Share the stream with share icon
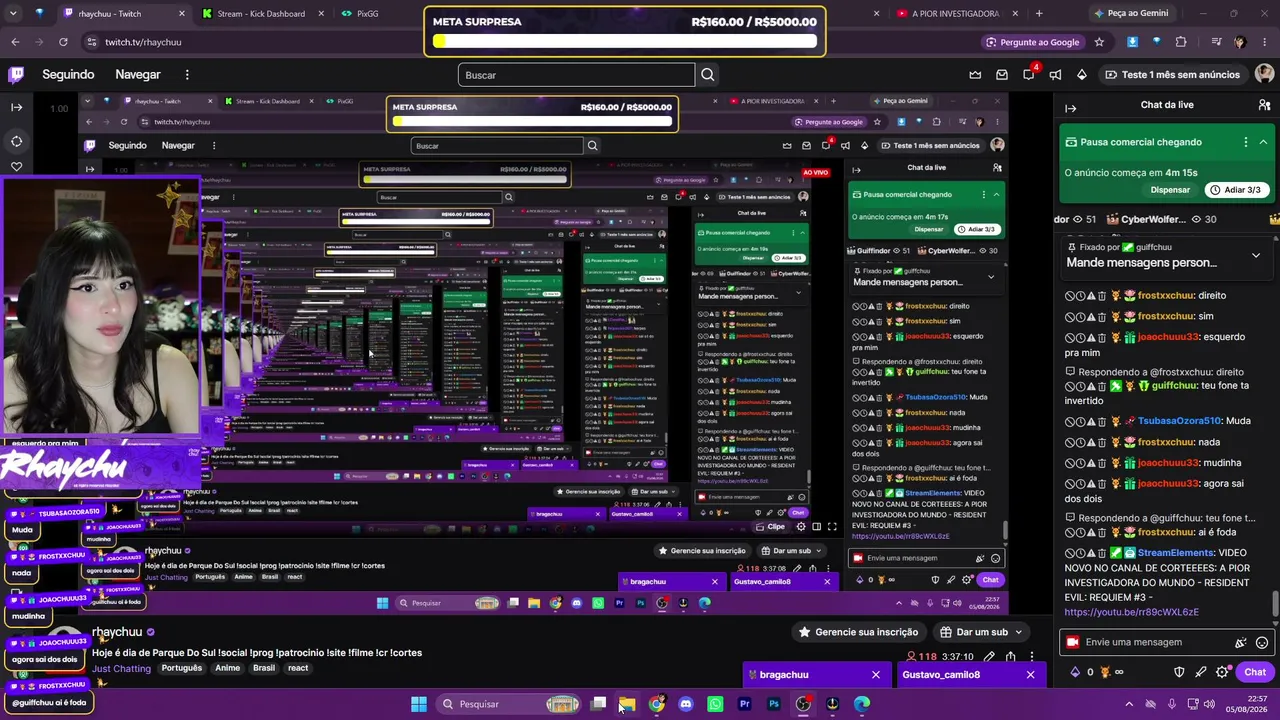The image size is (1280, 720). [1011, 657]
